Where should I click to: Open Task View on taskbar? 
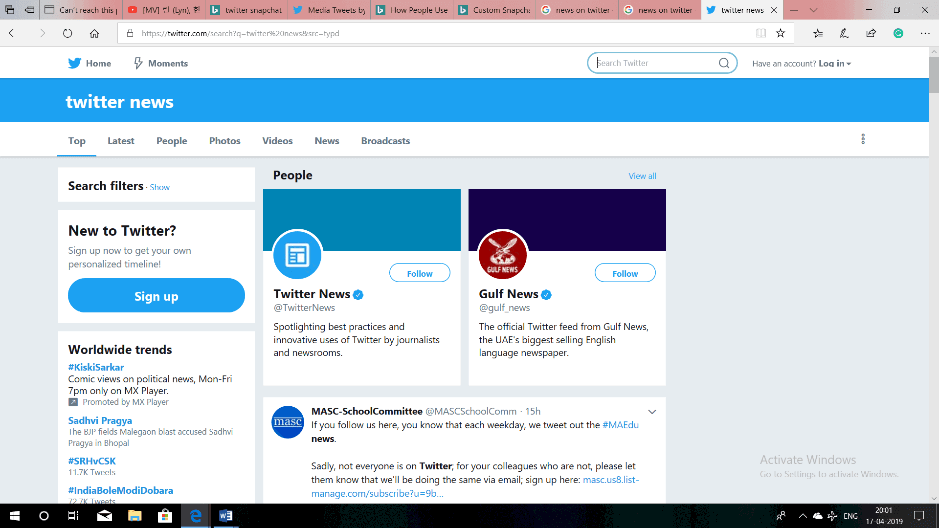pos(73,515)
